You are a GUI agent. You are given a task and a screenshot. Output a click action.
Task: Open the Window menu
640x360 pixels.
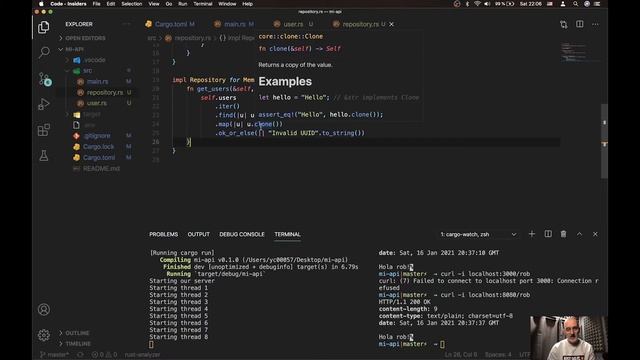tap(227, 4)
